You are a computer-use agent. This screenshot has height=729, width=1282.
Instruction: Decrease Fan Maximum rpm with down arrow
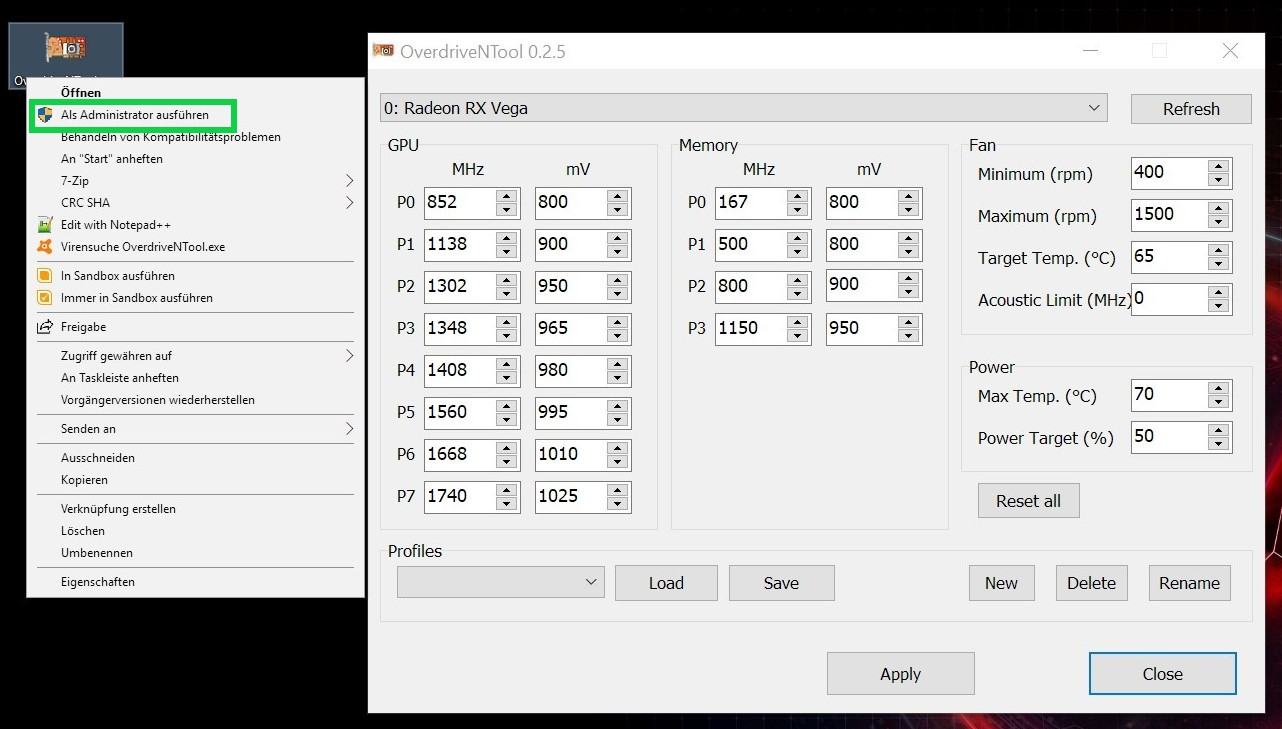click(1218, 222)
